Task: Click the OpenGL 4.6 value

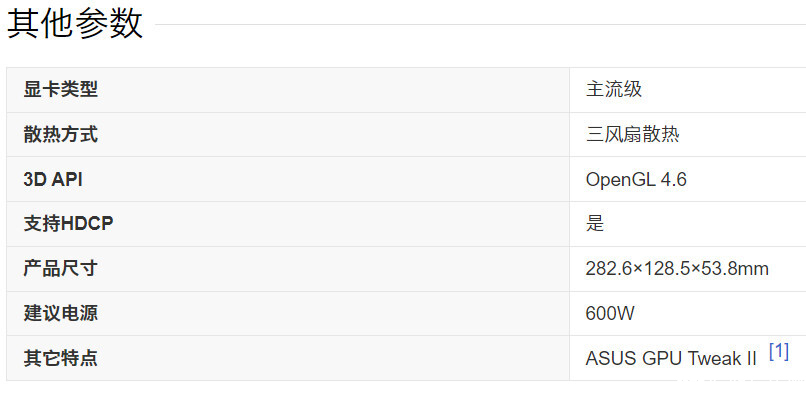Action: coord(636,179)
